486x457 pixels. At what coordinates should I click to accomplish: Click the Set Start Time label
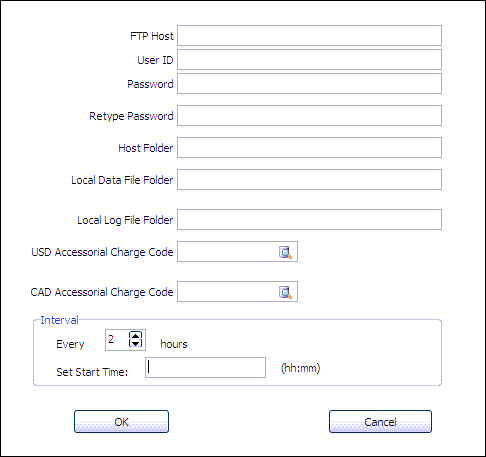(x=92, y=372)
